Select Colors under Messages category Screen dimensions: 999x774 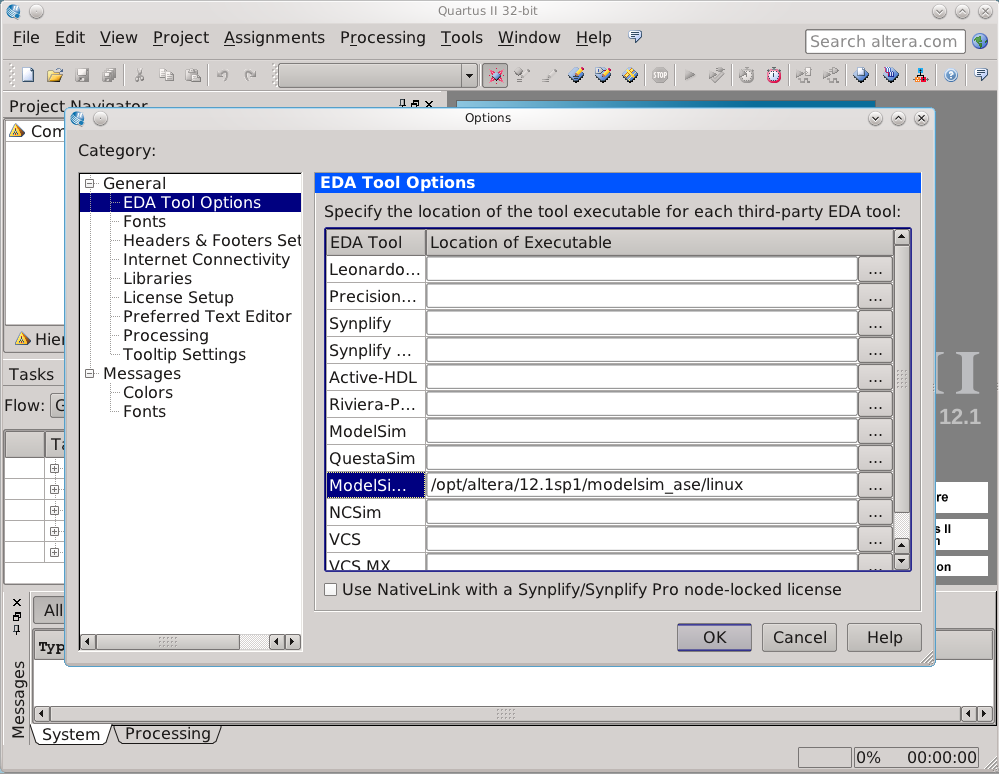(147, 392)
